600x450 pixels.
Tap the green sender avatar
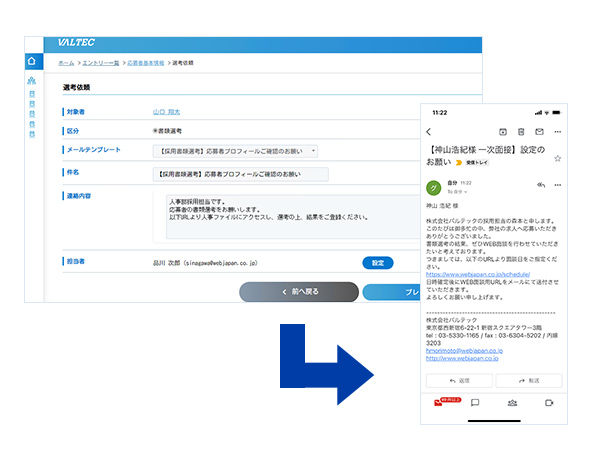[434, 188]
